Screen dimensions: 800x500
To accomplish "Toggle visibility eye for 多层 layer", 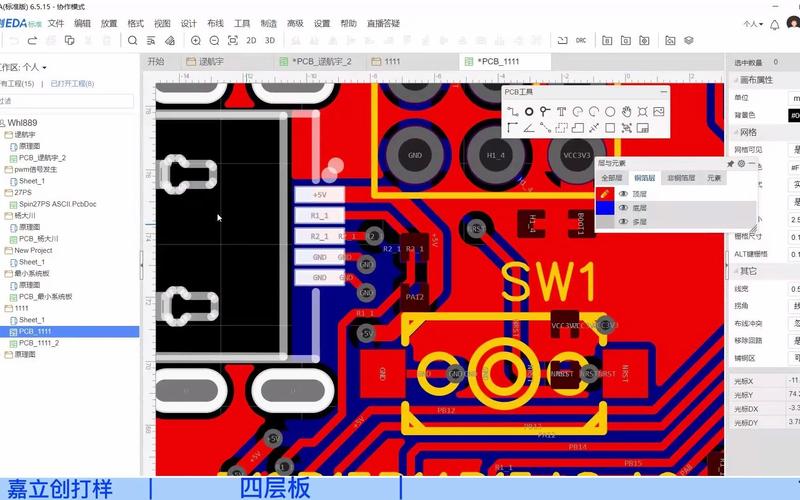I will [x=623, y=221].
